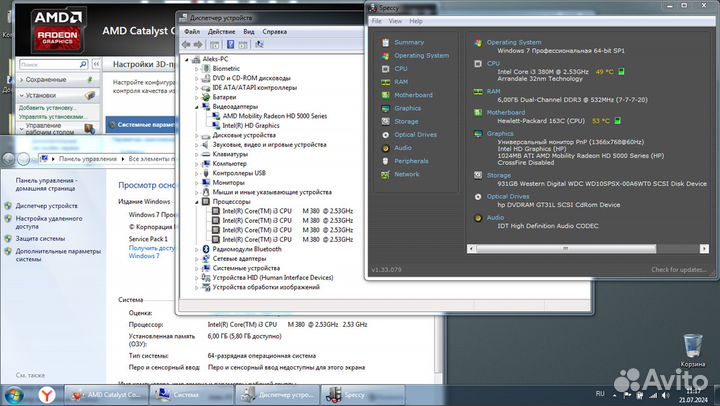
Task: Open the Действие menu in Device Manager
Action: coord(221,32)
